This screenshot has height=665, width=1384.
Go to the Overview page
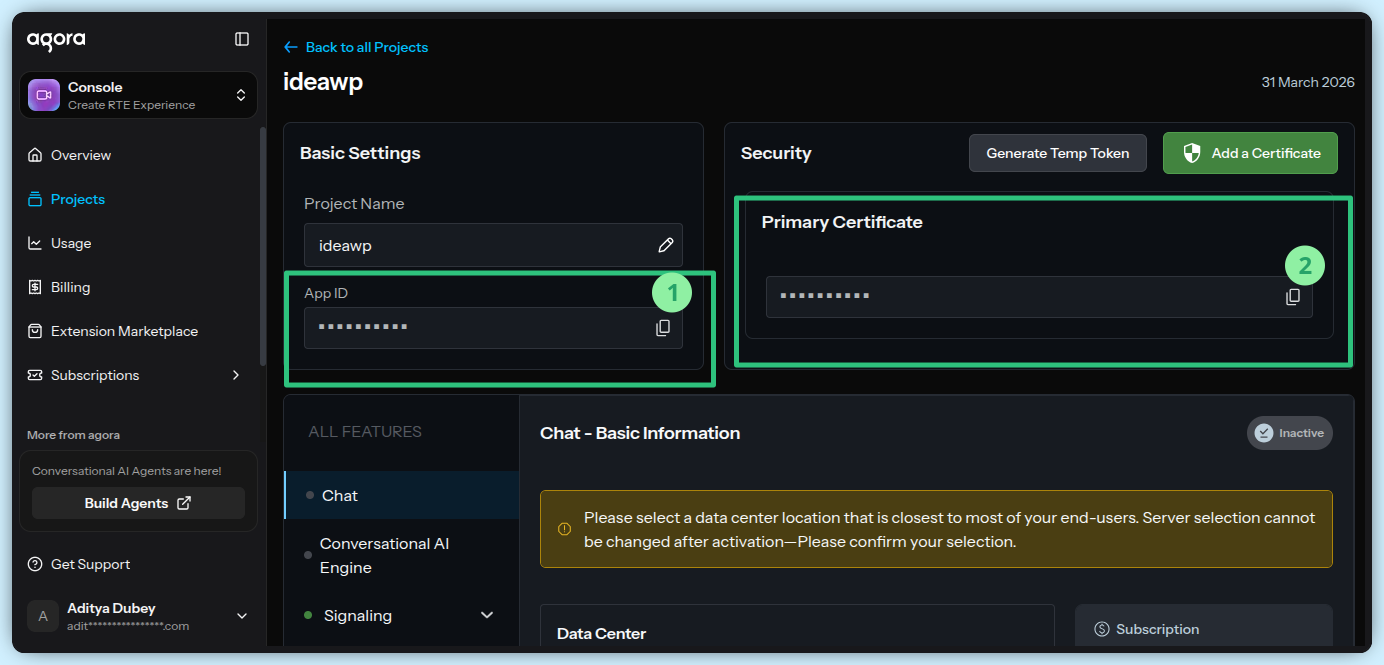click(x=81, y=155)
